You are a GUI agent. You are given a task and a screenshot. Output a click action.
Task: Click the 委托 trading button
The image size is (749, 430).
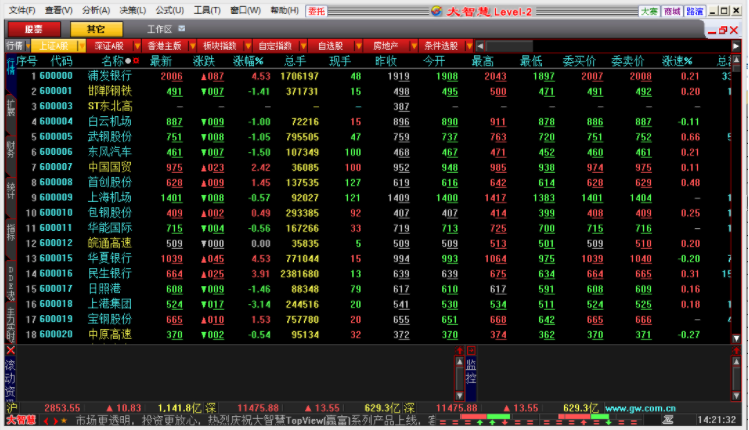(316, 11)
